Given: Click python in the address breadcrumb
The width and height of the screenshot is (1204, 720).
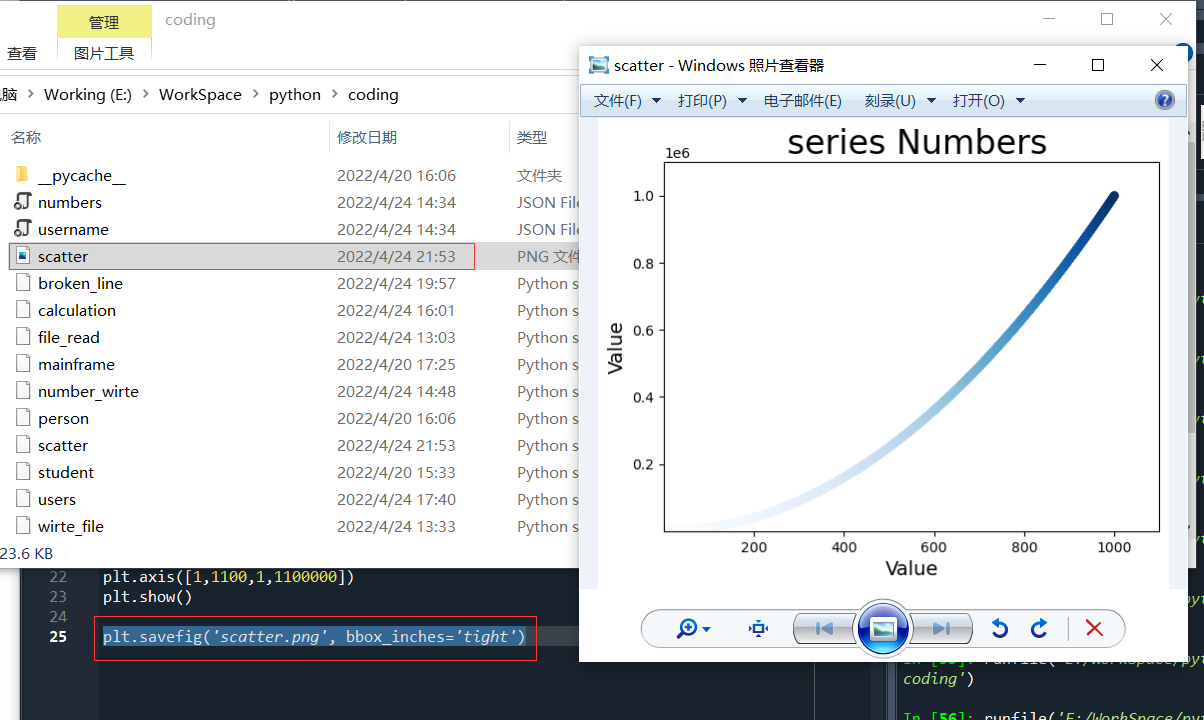Looking at the screenshot, I should point(295,95).
